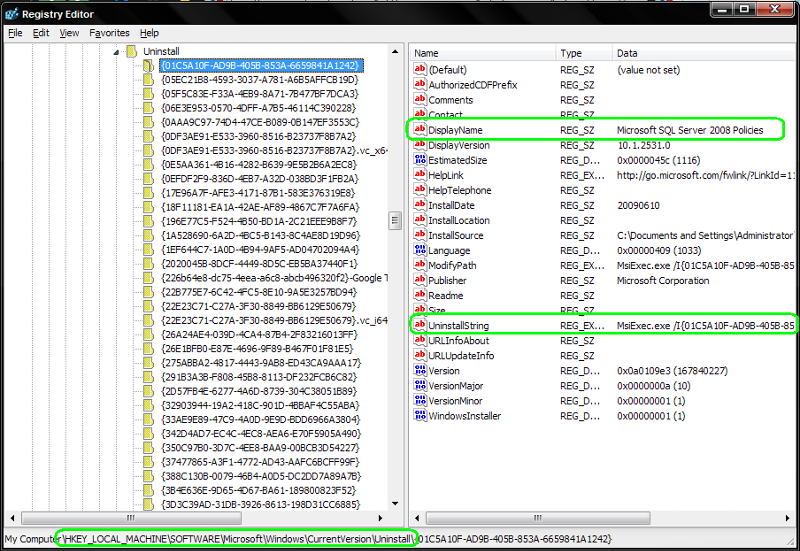Collapse the Uninstall tree node
The height and width of the screenshot is (551, 800).
(116, 52)
